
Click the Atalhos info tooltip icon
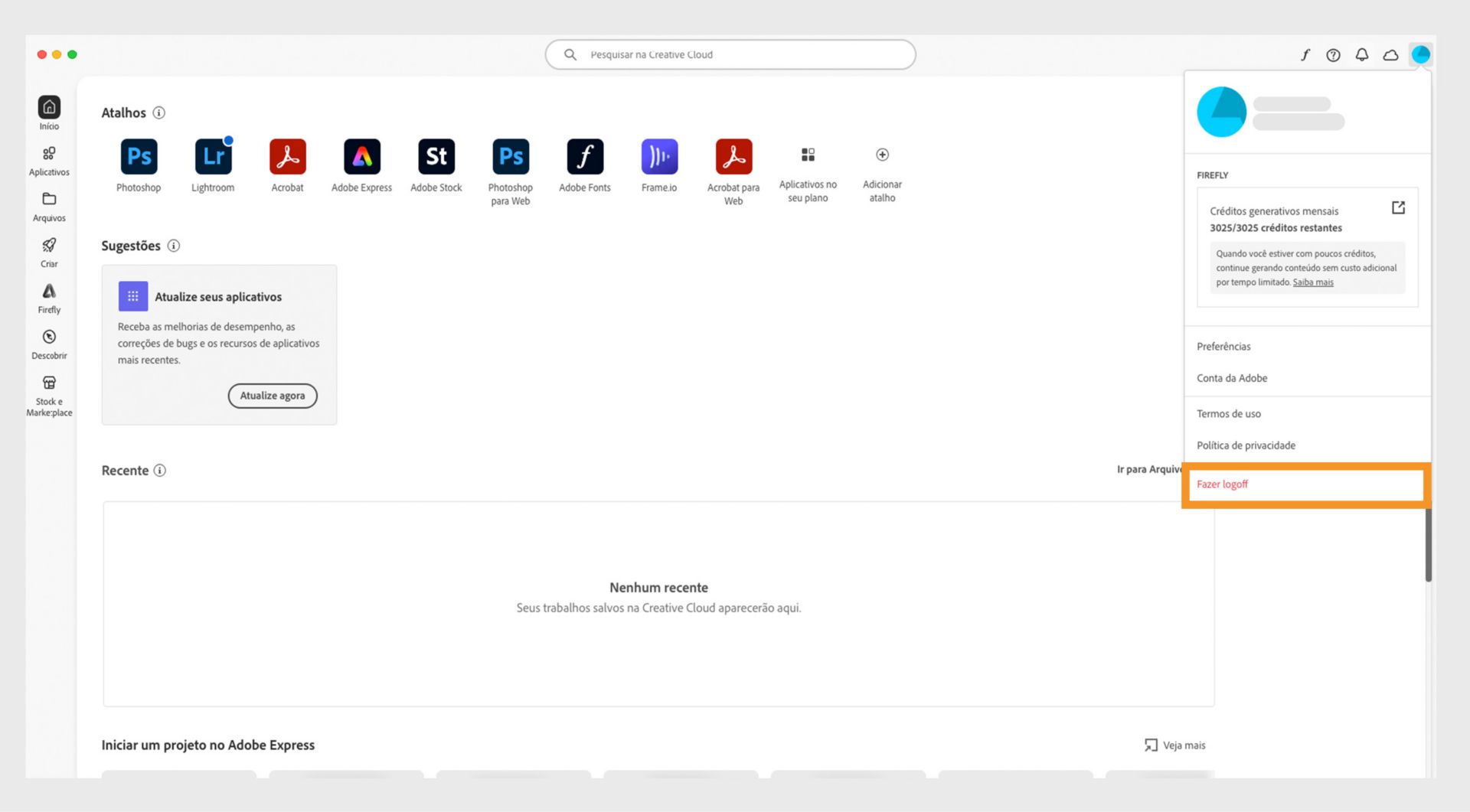(x=159, y=113)
